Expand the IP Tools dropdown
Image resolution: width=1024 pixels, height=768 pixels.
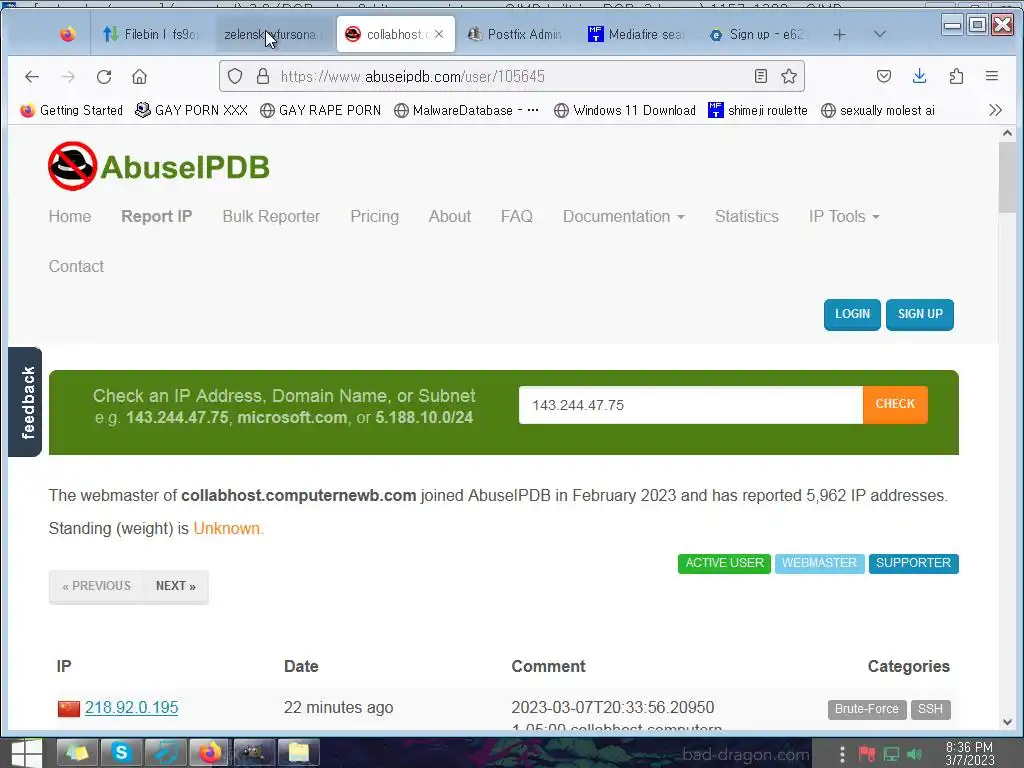click(x=844, y=216)
